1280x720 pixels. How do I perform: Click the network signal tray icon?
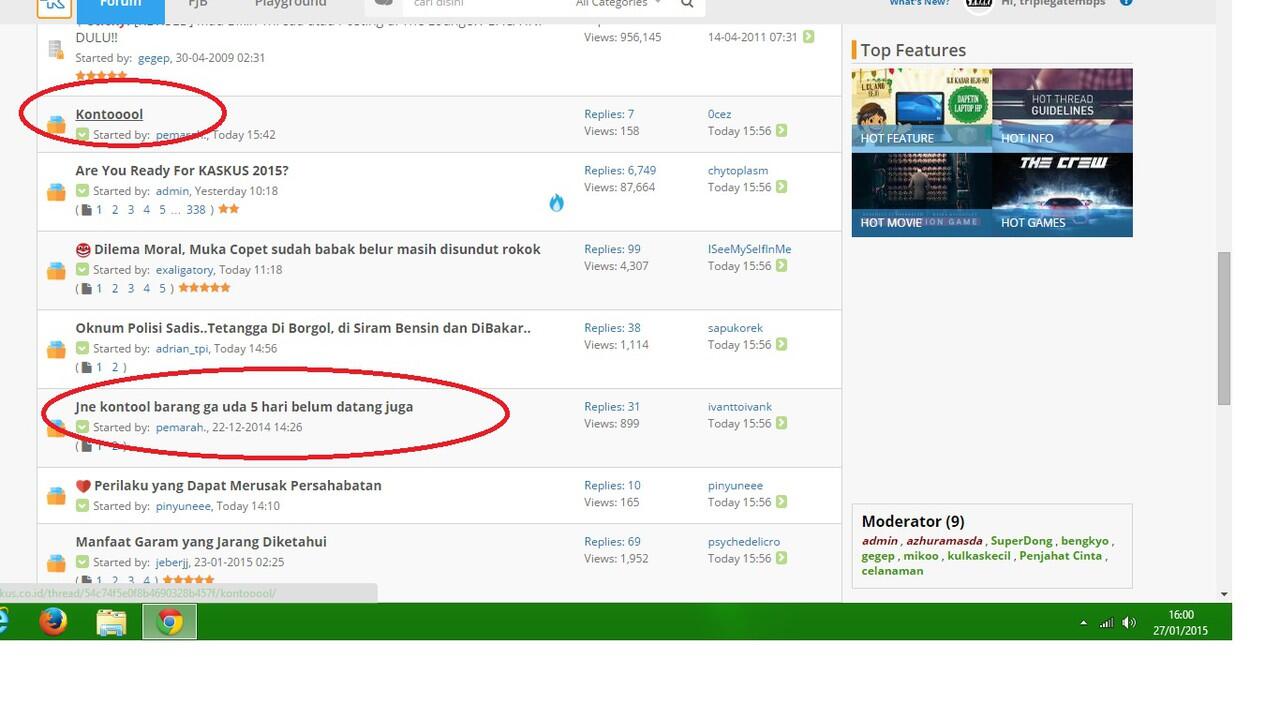click(1106, 622)
